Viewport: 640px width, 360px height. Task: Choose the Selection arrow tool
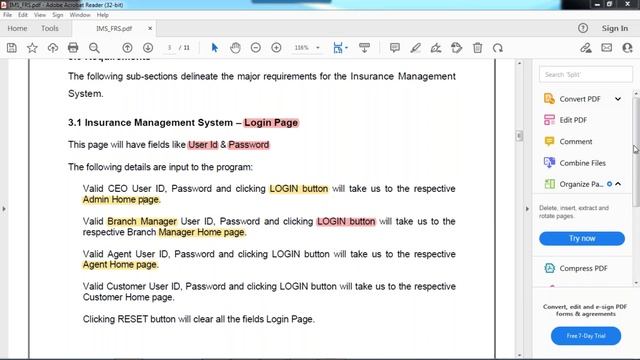point(214,48)
